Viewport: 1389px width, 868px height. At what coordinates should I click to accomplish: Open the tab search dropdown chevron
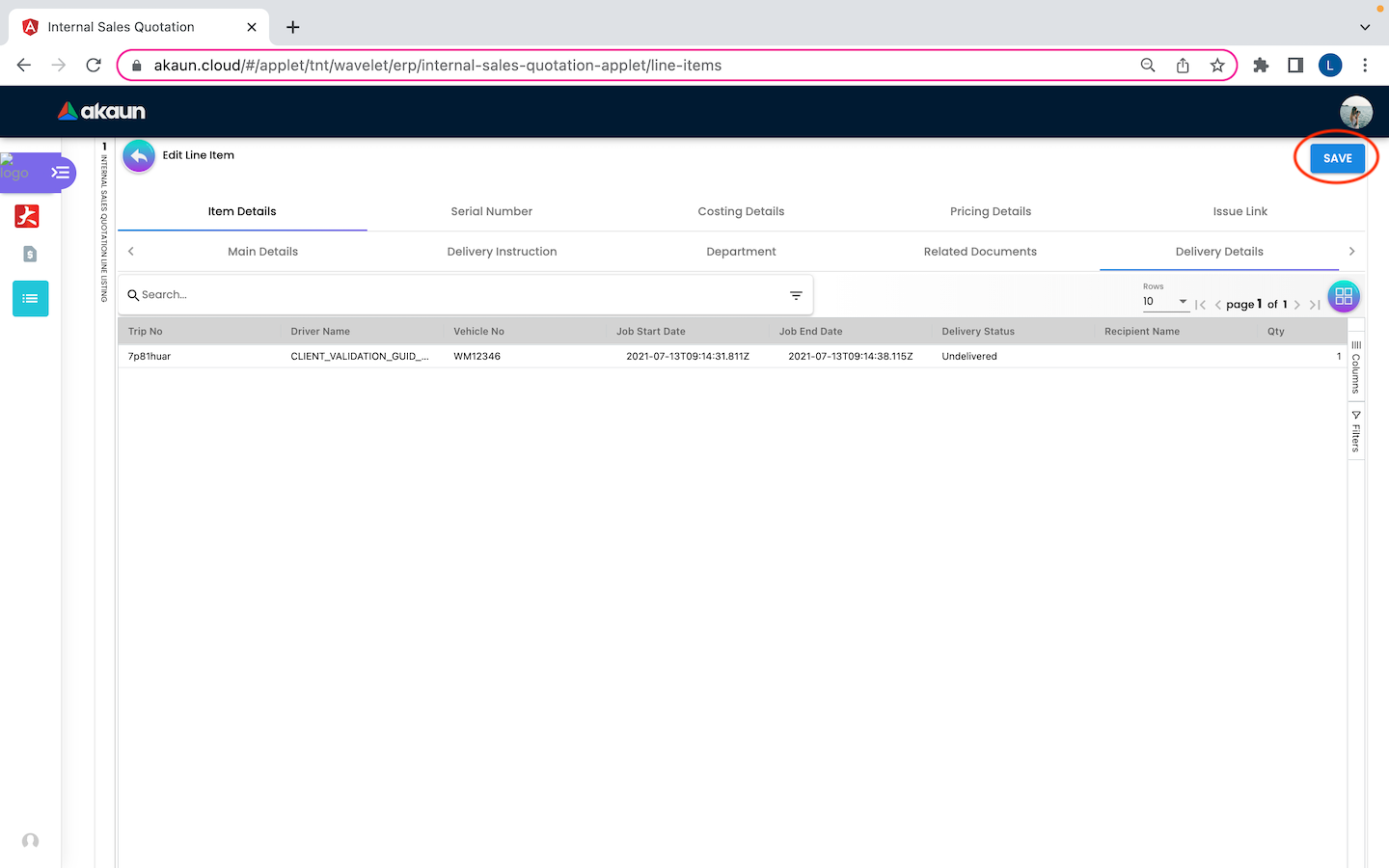tap(1365, 27)
